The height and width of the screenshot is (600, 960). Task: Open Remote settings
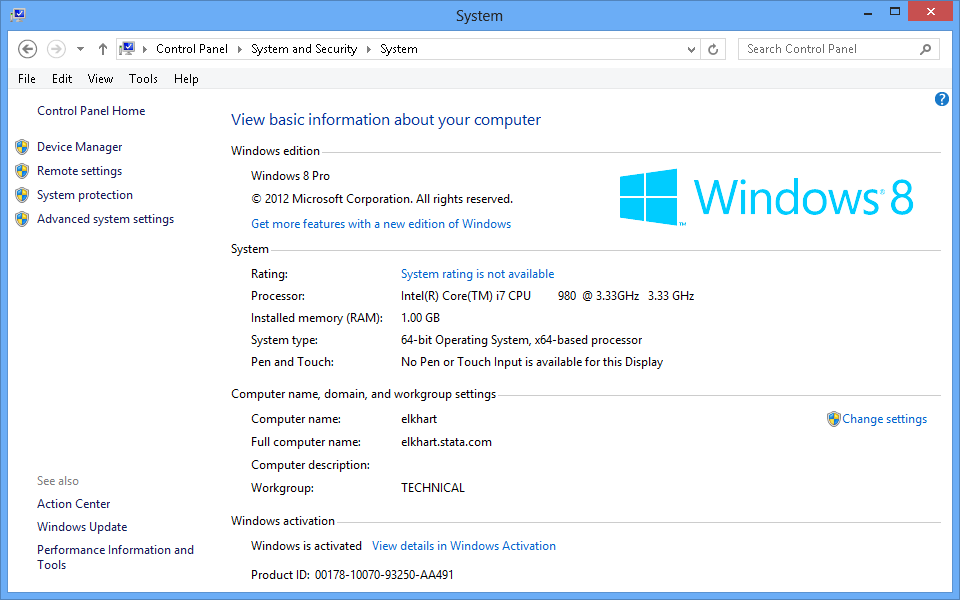click(80, 171)
